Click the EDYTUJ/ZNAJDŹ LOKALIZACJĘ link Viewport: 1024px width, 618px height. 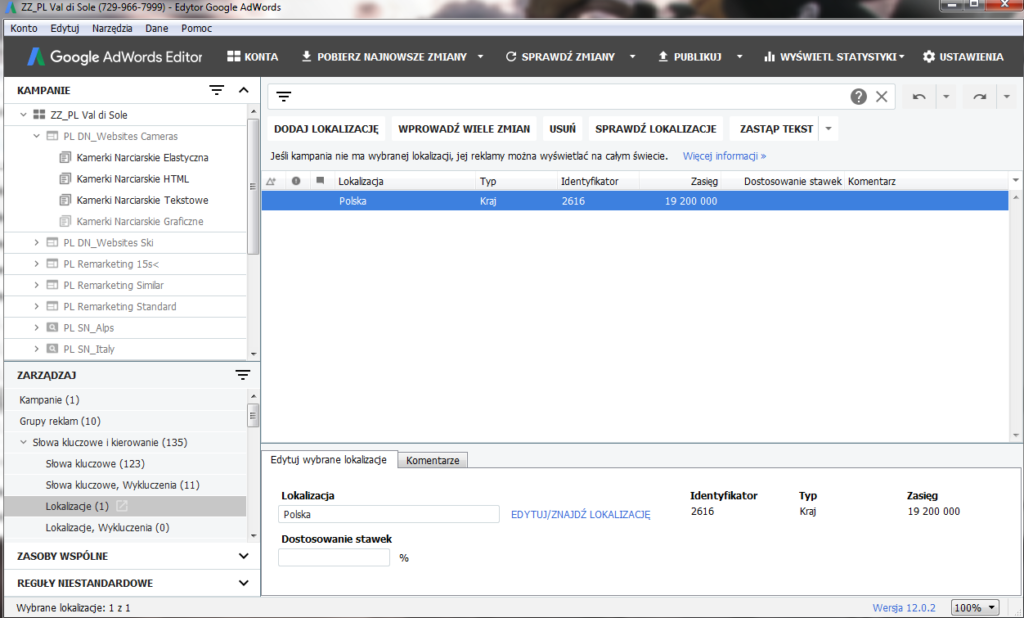582,513
